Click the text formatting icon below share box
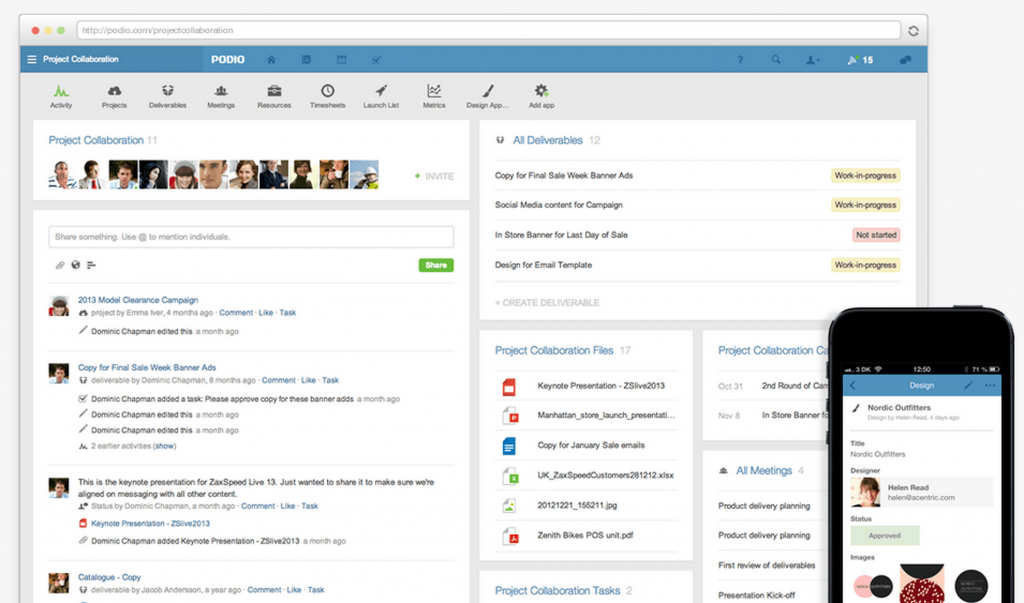The image size is (1024, 603). pos(91,265)
